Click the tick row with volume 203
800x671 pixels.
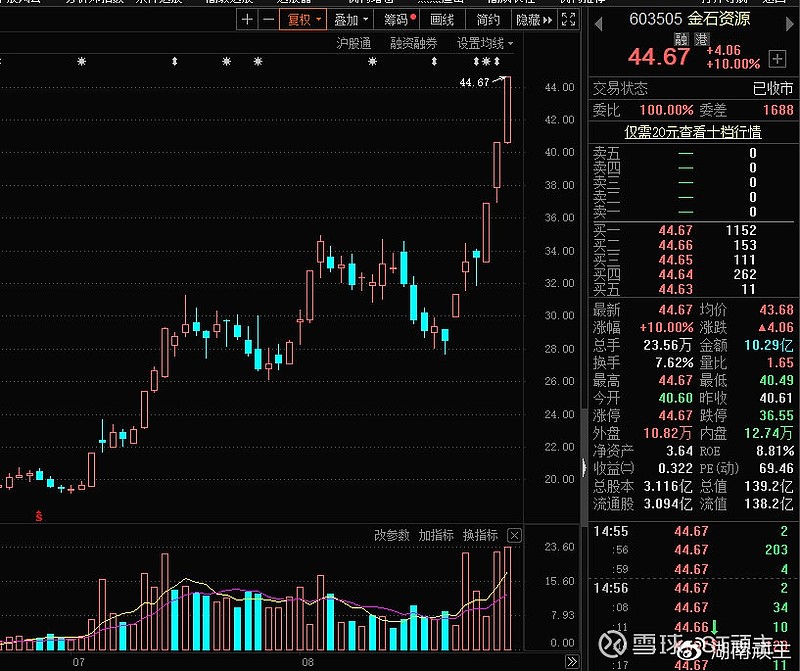692,550
